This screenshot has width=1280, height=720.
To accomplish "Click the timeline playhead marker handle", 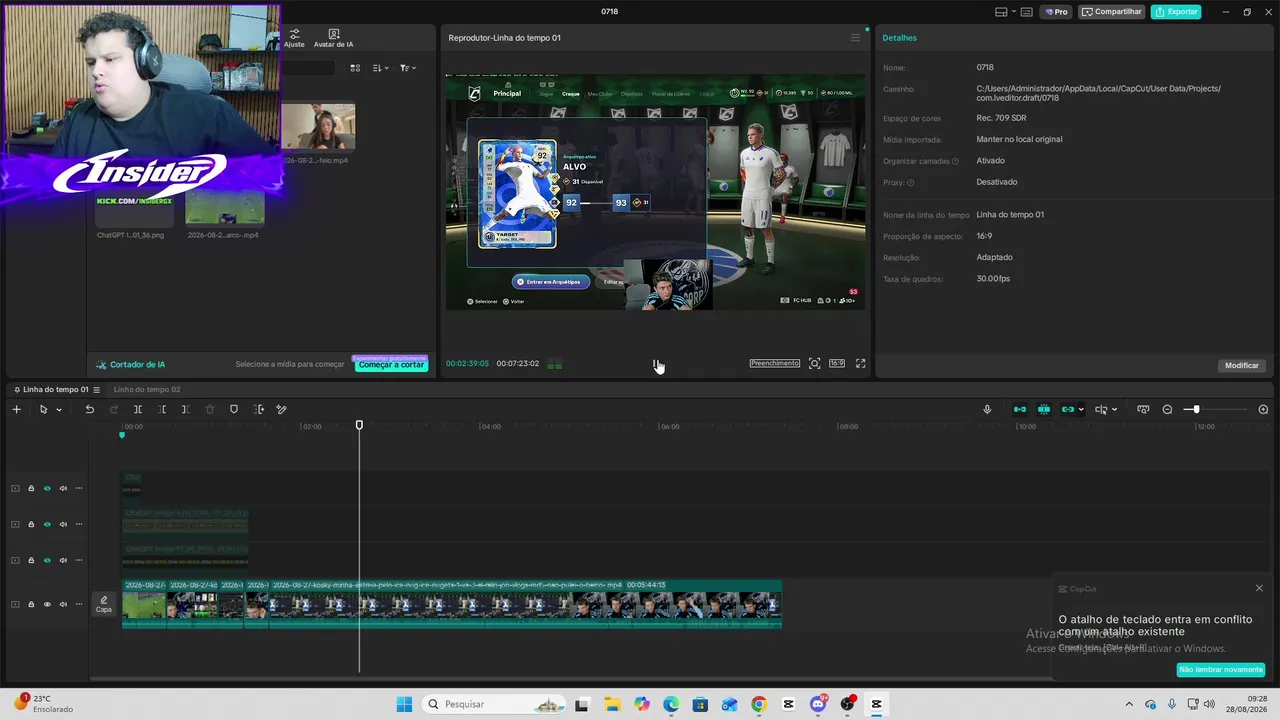I will click(359, 425).
